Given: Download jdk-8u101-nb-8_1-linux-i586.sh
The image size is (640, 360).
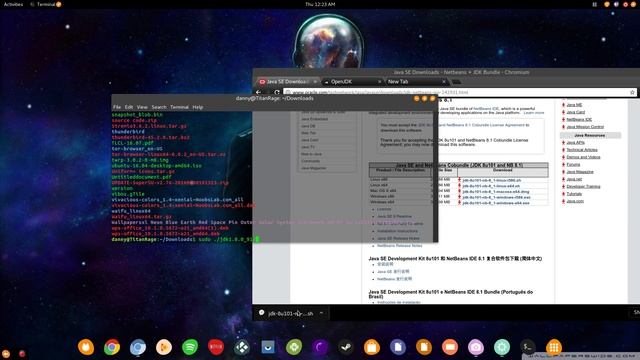Looking at the screenshot, I should click(491, 180).
